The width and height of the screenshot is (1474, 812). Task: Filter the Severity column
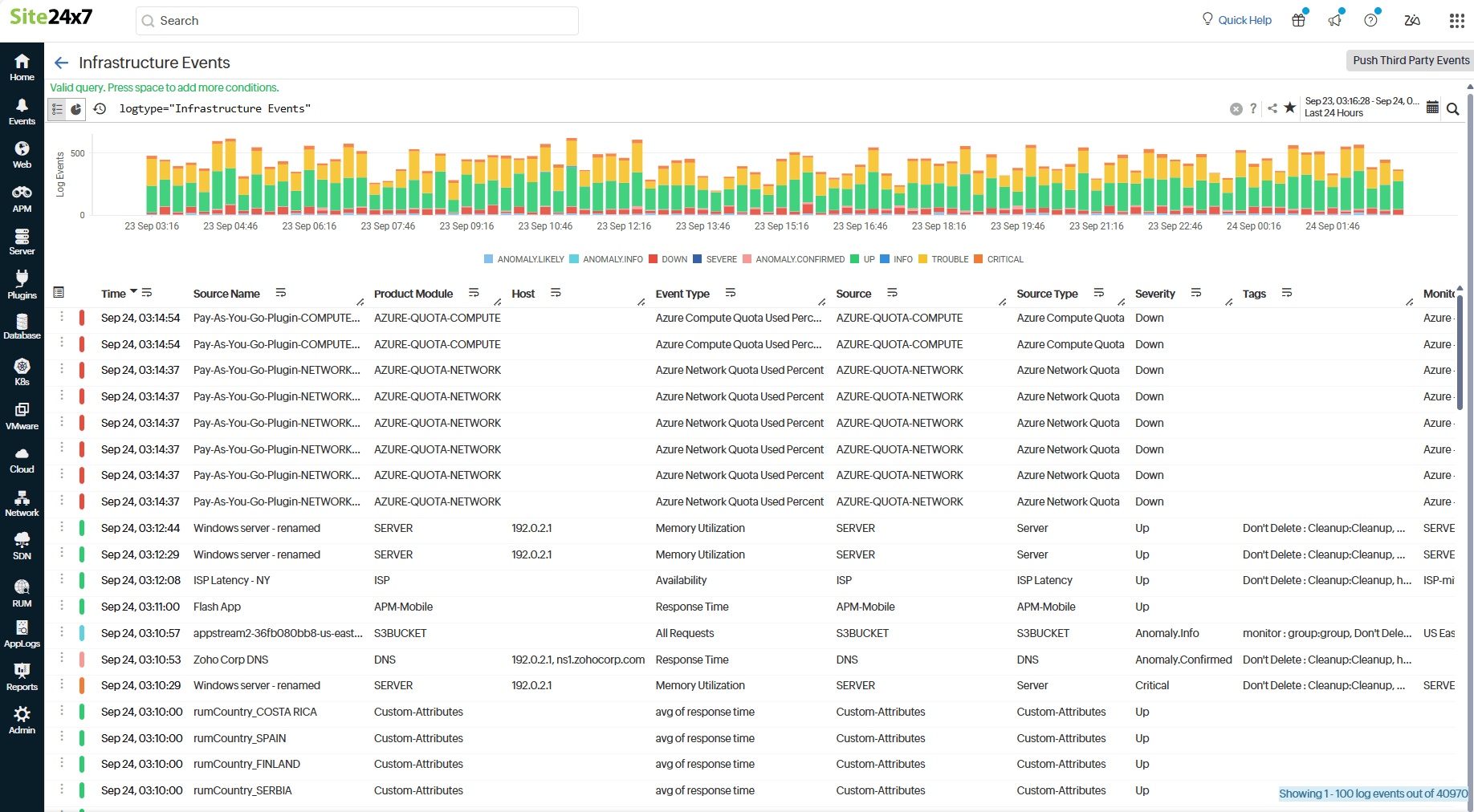click(1196, 294)
